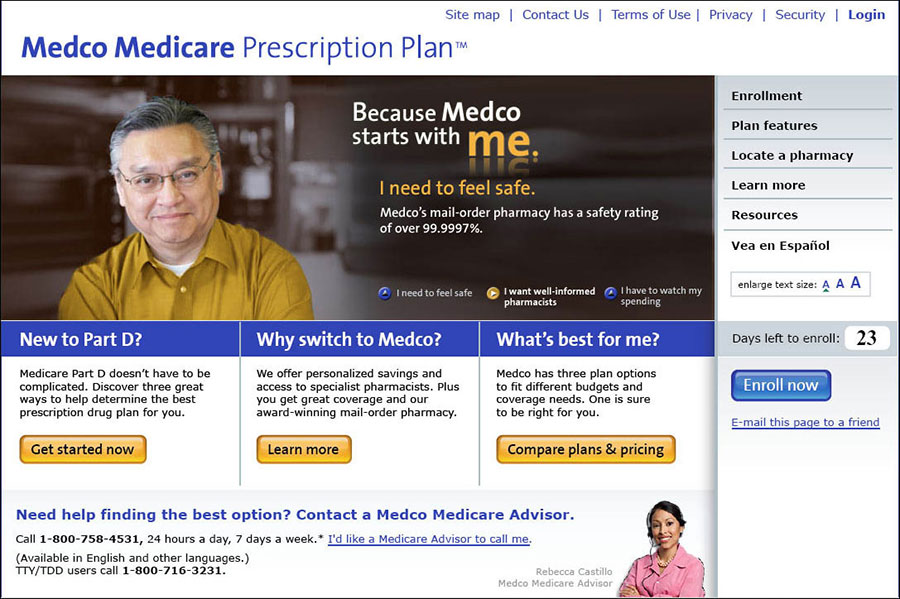Click the 'I have to watch my spending' icon
Viewport: 900px width, 599px height.
(x=610, y=293)
